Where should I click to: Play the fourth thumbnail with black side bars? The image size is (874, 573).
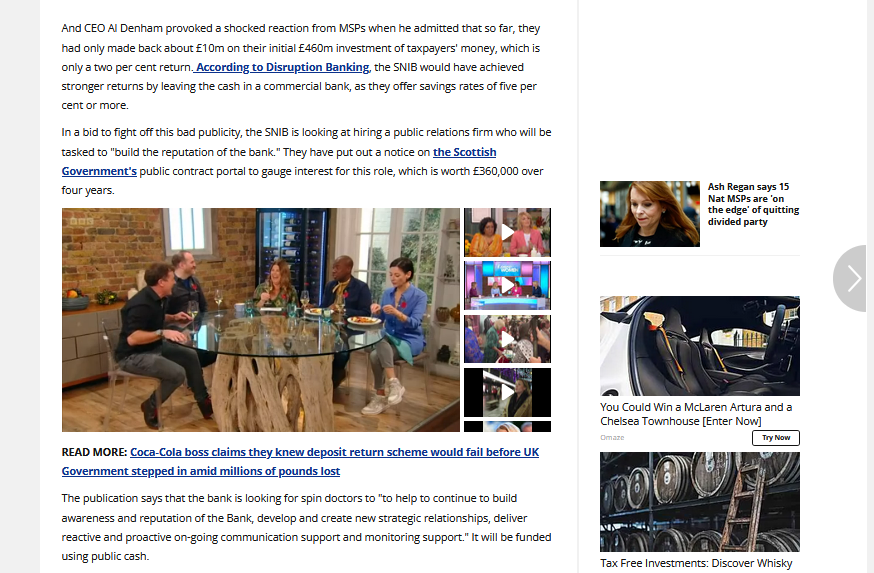(x=507, y=392)
